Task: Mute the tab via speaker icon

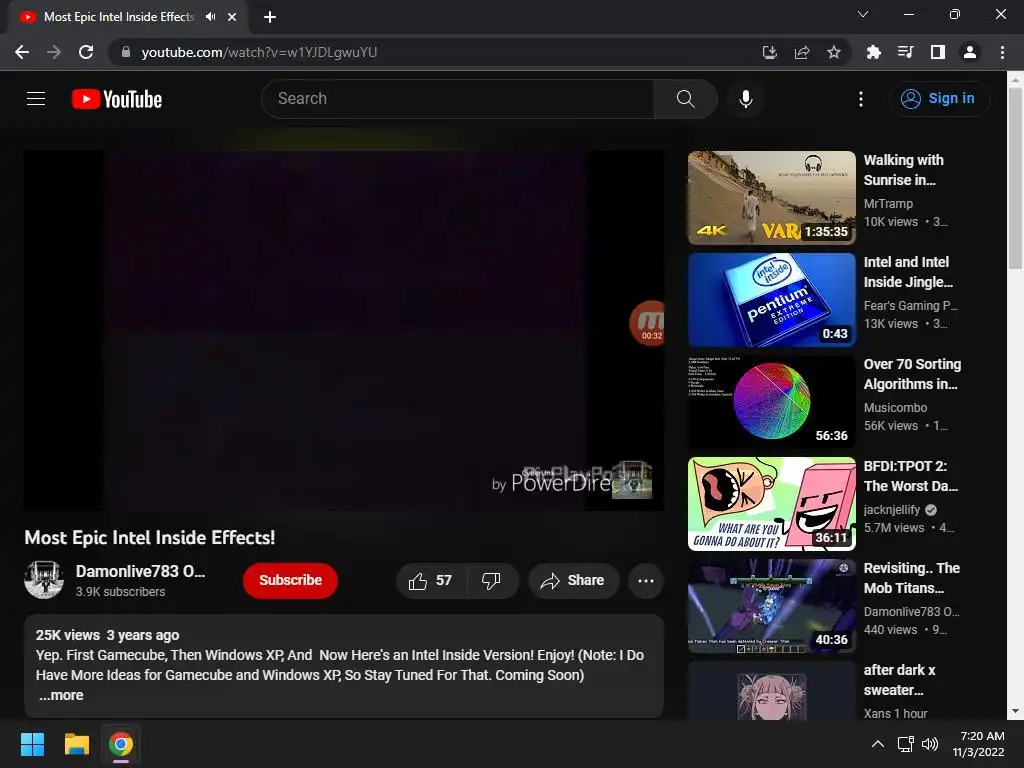Action: point(210,17)
